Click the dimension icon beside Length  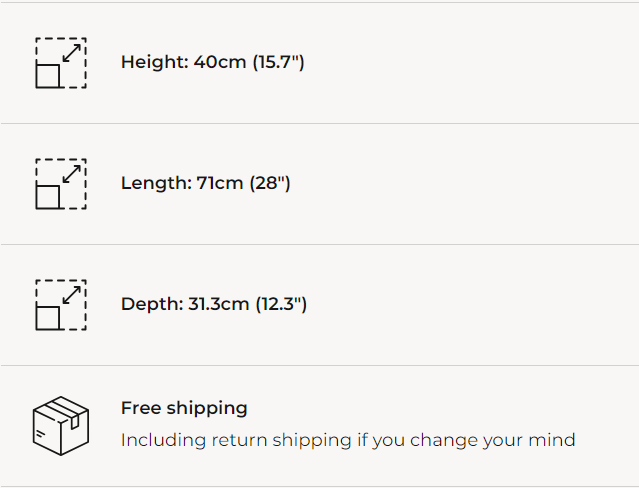(61, 184)
